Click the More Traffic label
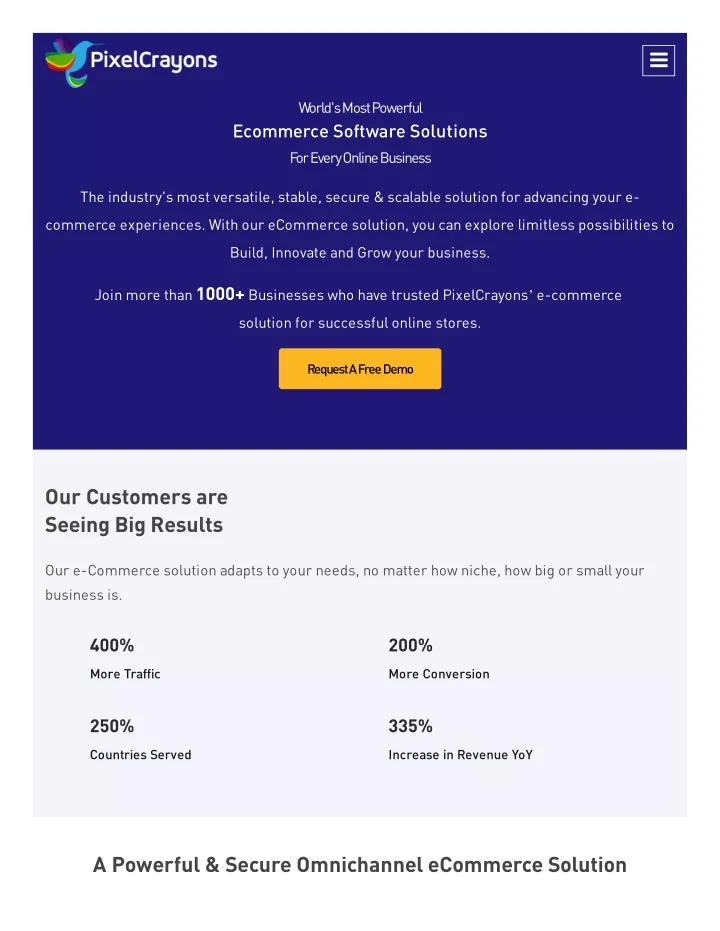 tap(125, 674)
